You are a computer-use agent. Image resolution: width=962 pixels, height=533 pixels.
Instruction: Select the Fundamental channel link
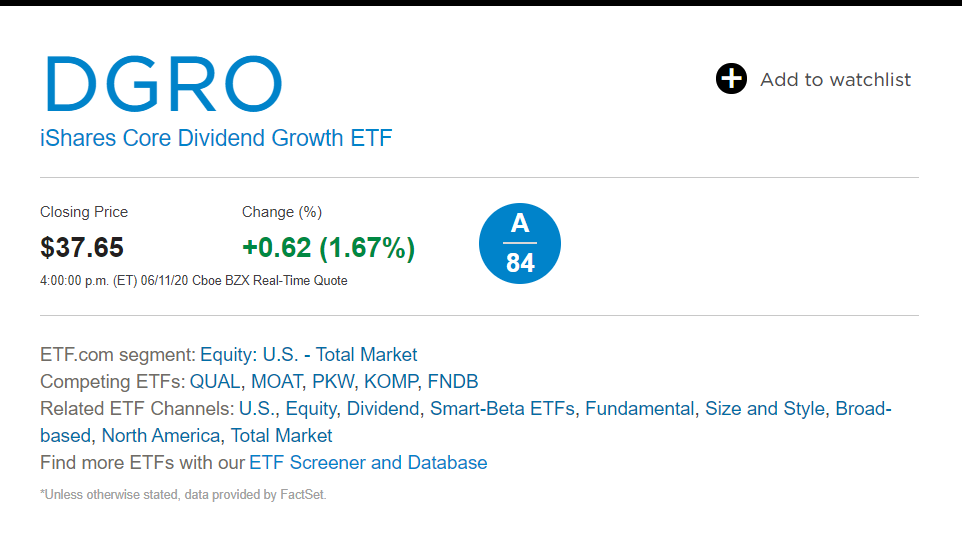pos(639,408)
